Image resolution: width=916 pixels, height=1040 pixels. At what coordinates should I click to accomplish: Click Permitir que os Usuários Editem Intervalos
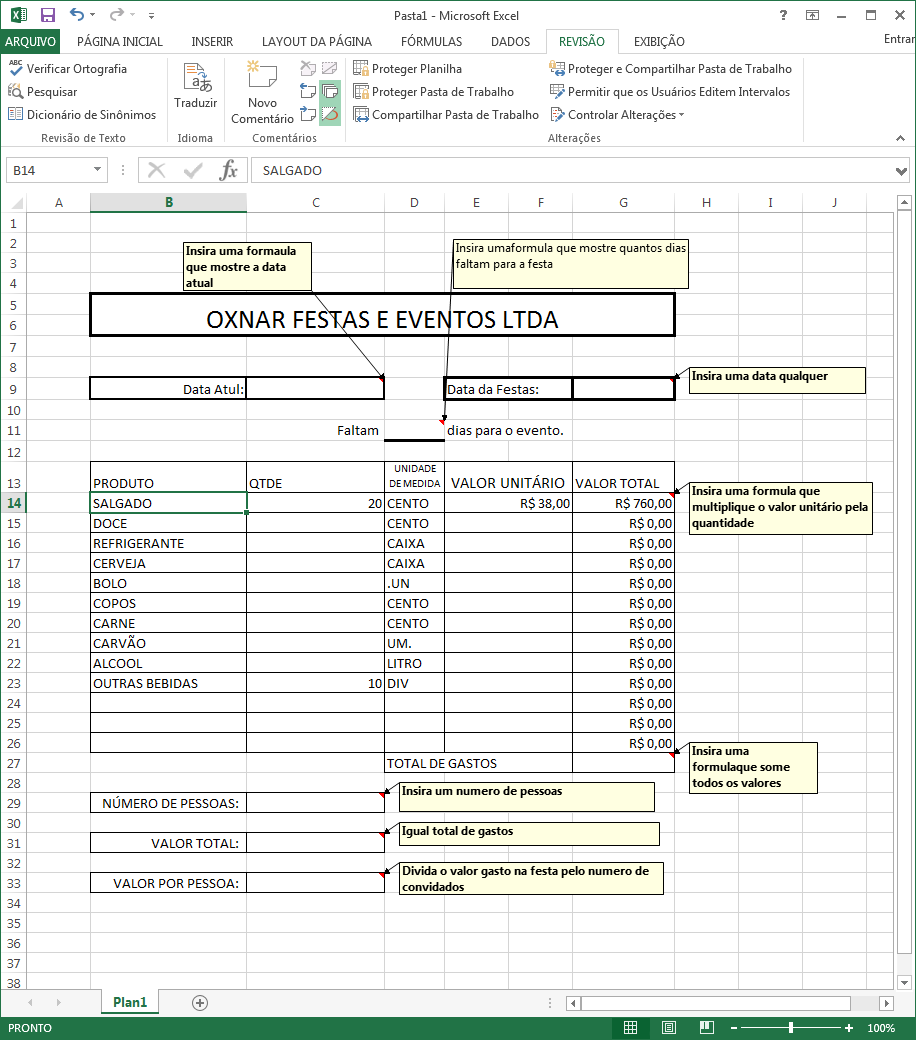(x=670, y=92)
